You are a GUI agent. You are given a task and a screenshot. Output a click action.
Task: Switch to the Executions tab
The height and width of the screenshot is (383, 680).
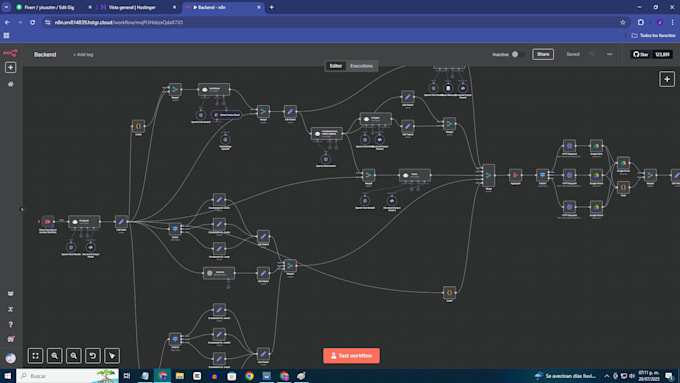point(361,66)
